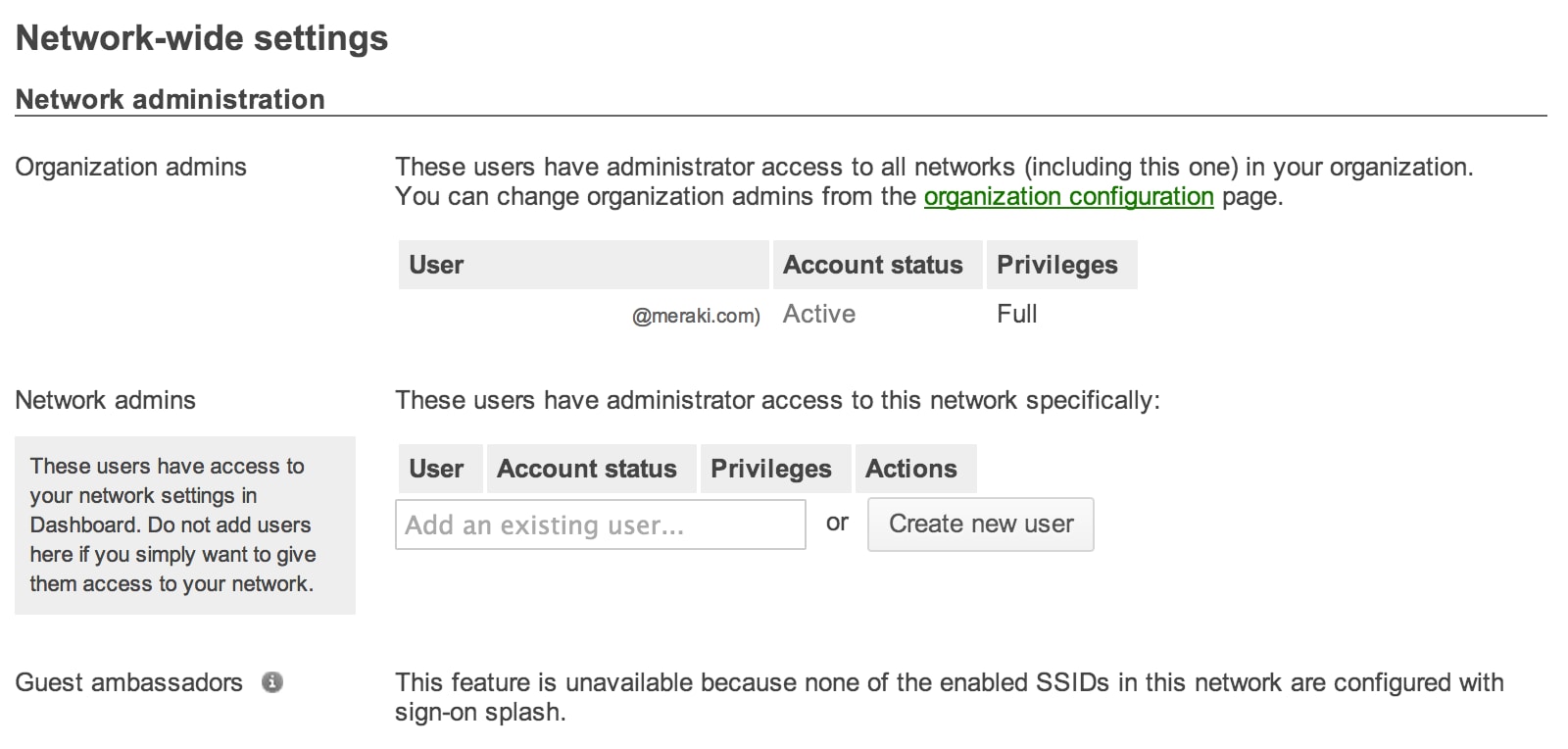Click the Organization admins label
This screenshot has height=749, width=1568.
130,167
